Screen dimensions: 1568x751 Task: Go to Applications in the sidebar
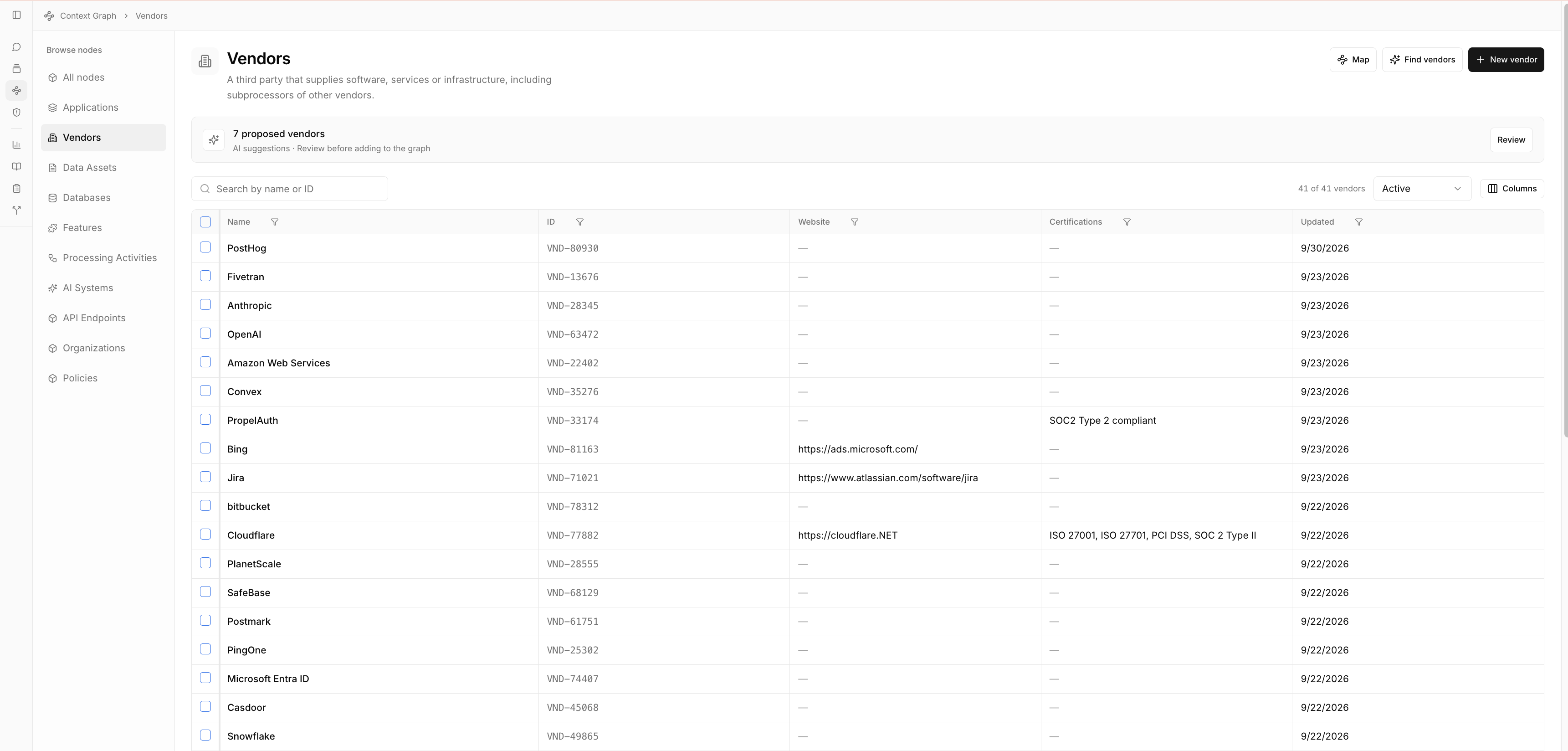tap(103, 108)
